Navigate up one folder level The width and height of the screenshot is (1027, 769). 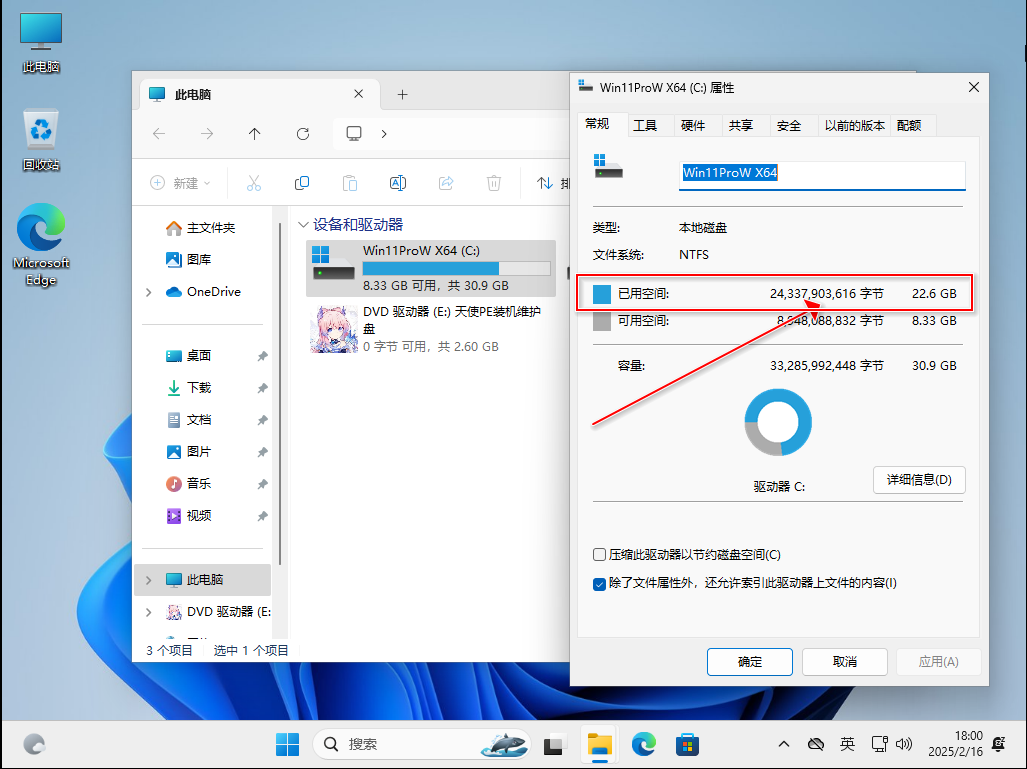click(x=255, y=134)
